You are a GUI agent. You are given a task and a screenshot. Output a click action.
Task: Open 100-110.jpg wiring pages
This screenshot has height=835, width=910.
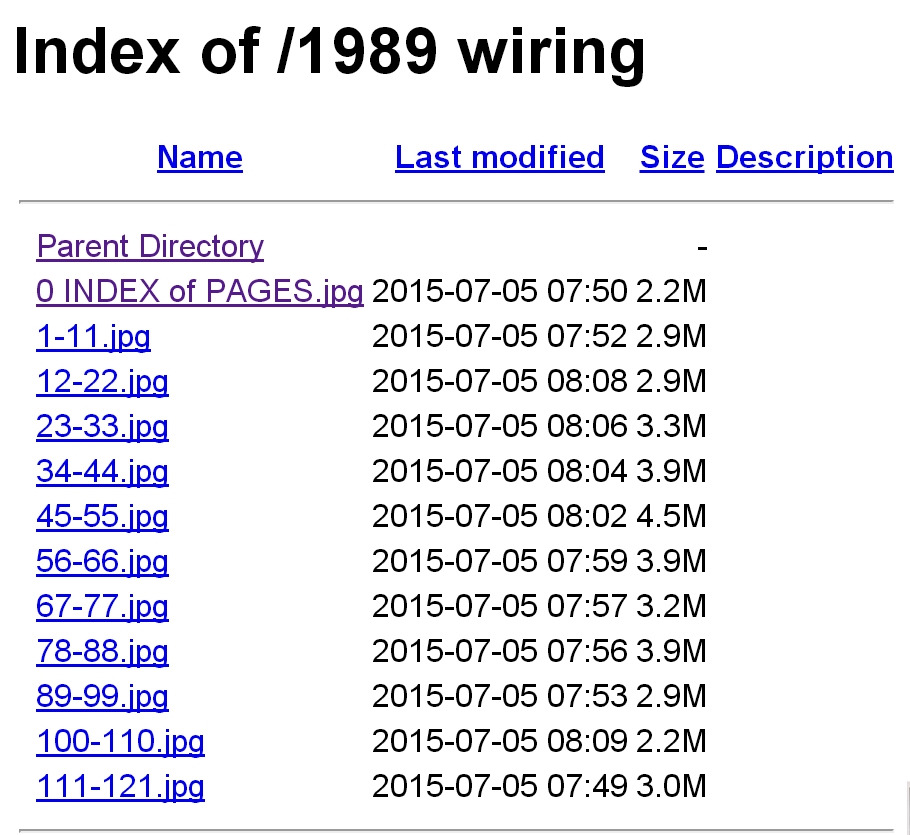(120, 742)
